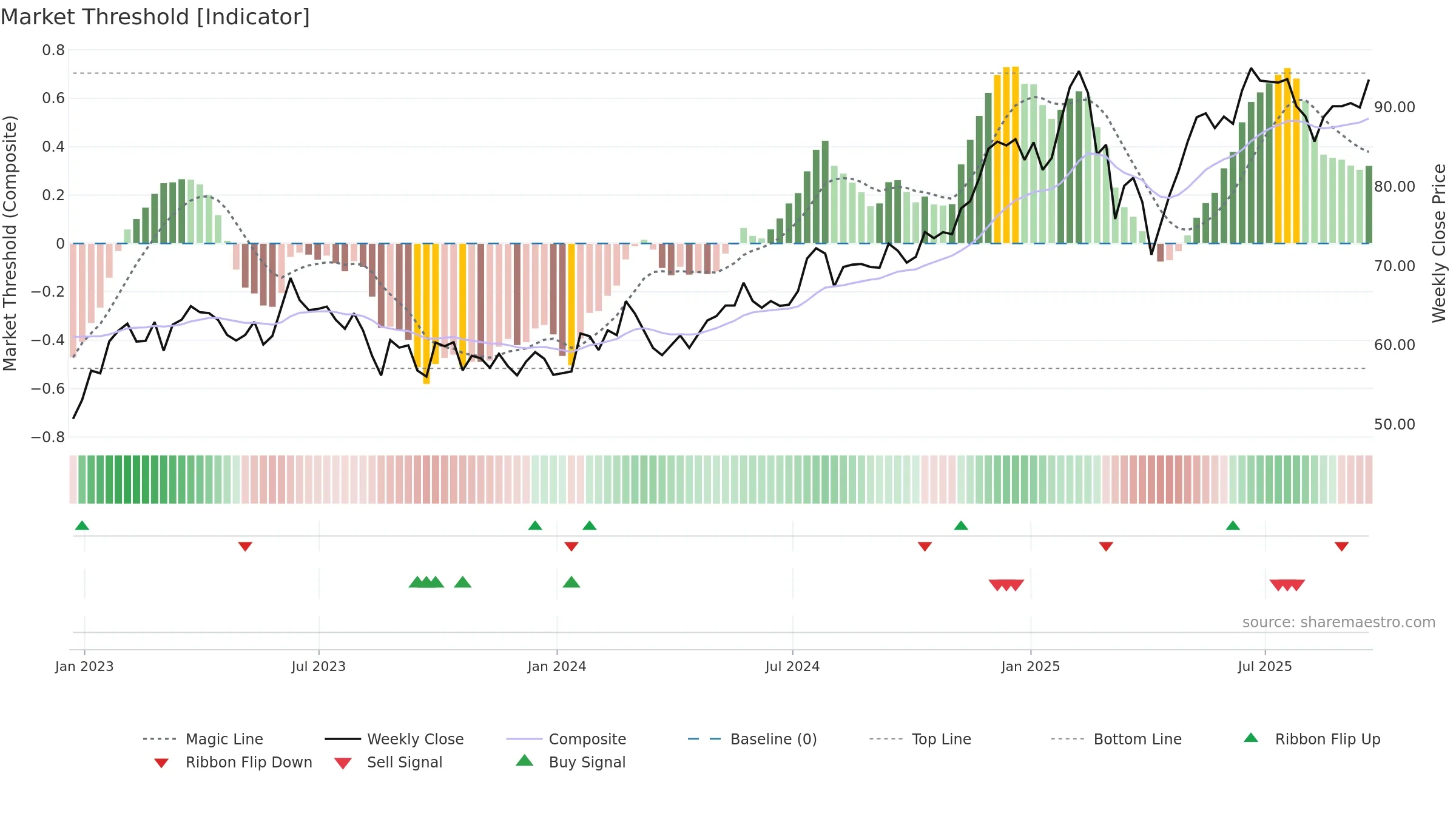Click the ribbon flip up marker in June 2025
The height and width of the screenshot is (819, 1456).
[1233, 525]
